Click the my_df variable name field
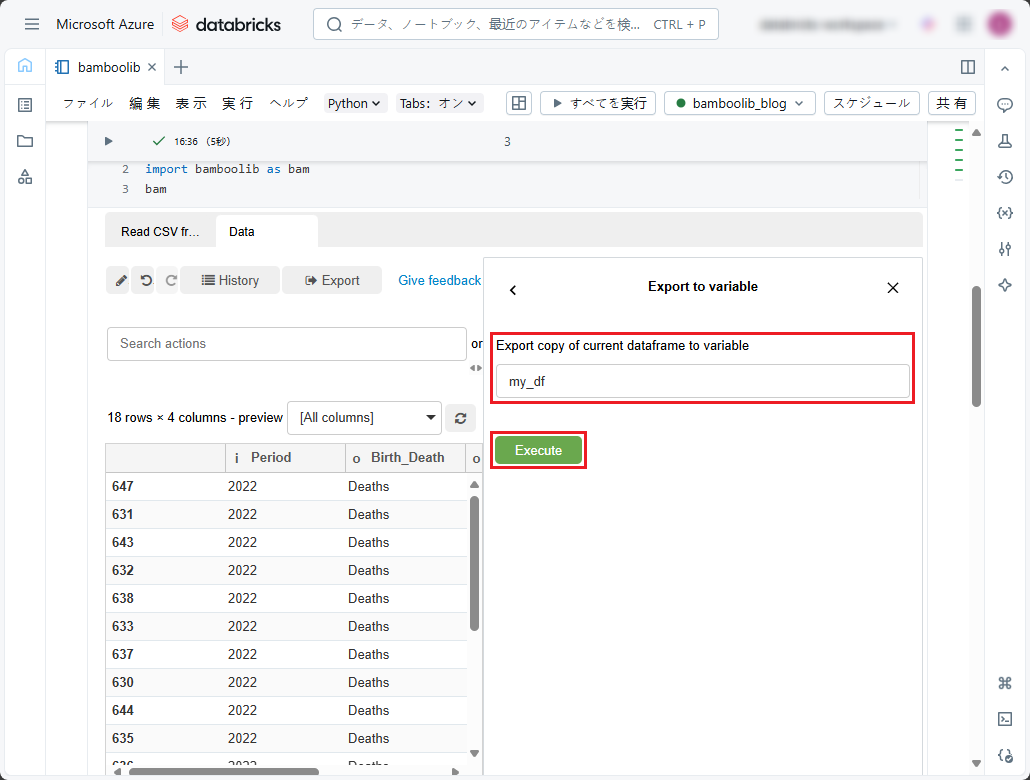The image size is (1030, 780). (x=702, y=381)
